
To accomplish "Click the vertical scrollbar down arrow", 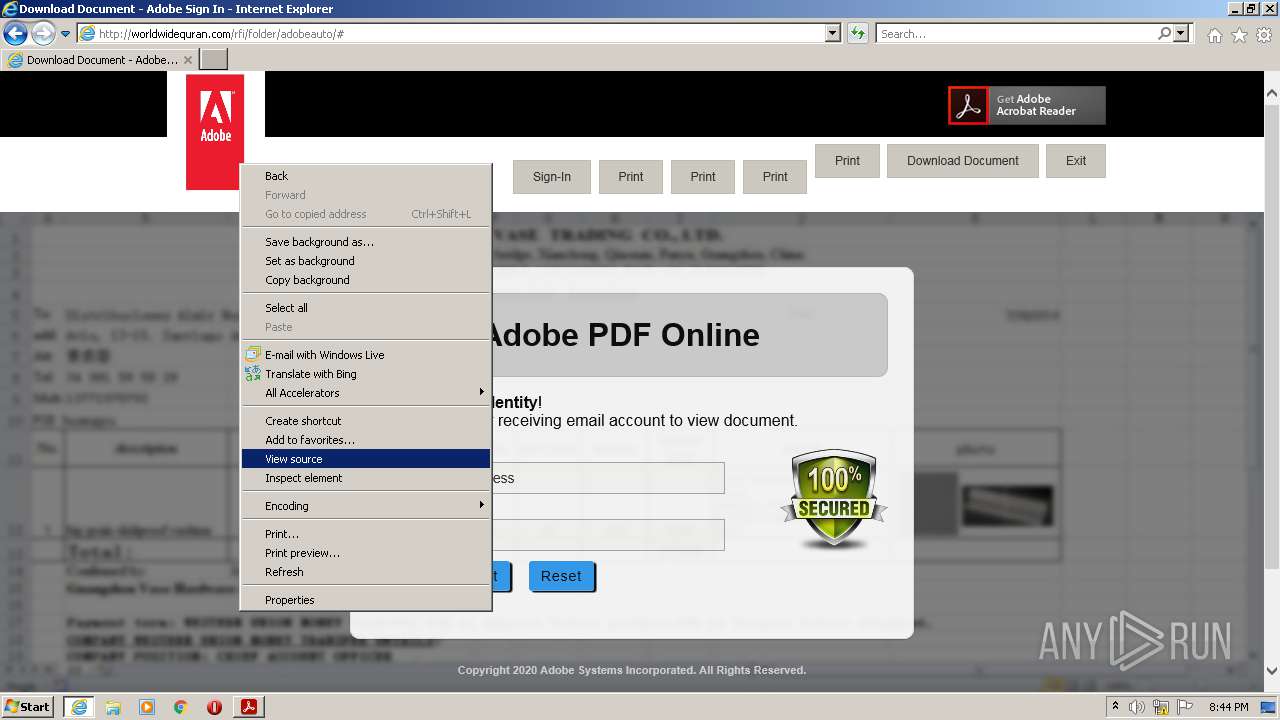I will pyautogui.click(x=1272, y=672).
